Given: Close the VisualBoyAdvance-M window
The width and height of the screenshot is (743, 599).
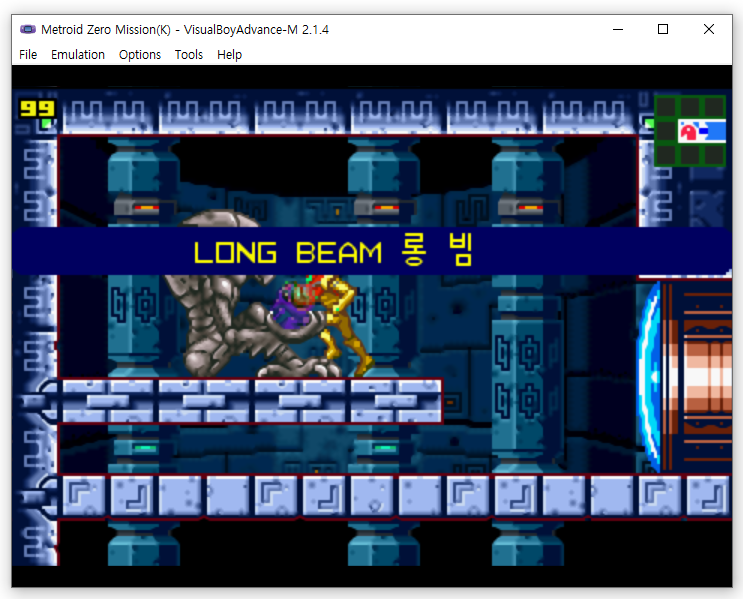Looking at the screenshot, I should click(x=709, y=29).
